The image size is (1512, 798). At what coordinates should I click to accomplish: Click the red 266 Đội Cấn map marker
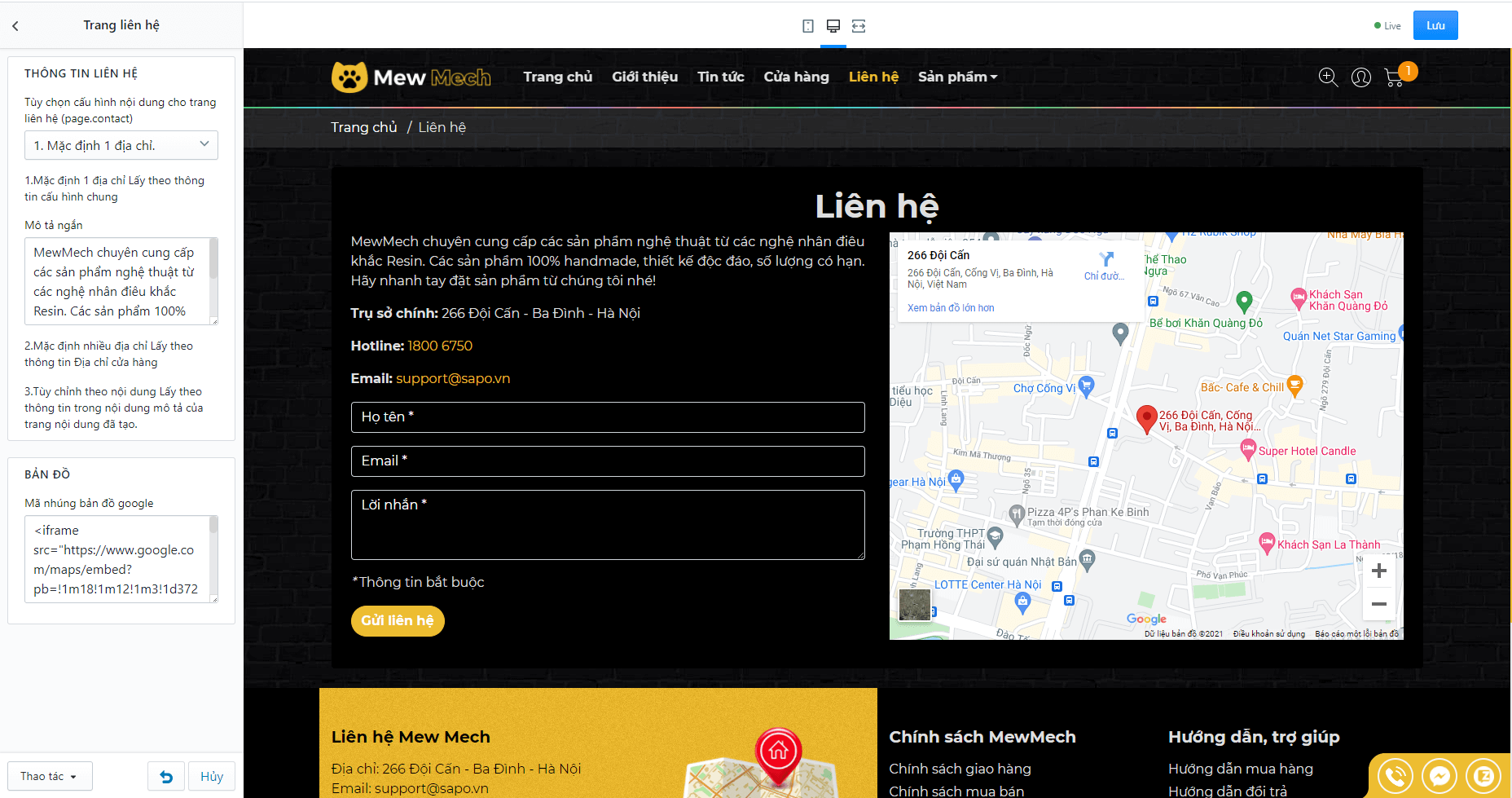tap(1146, 419)
